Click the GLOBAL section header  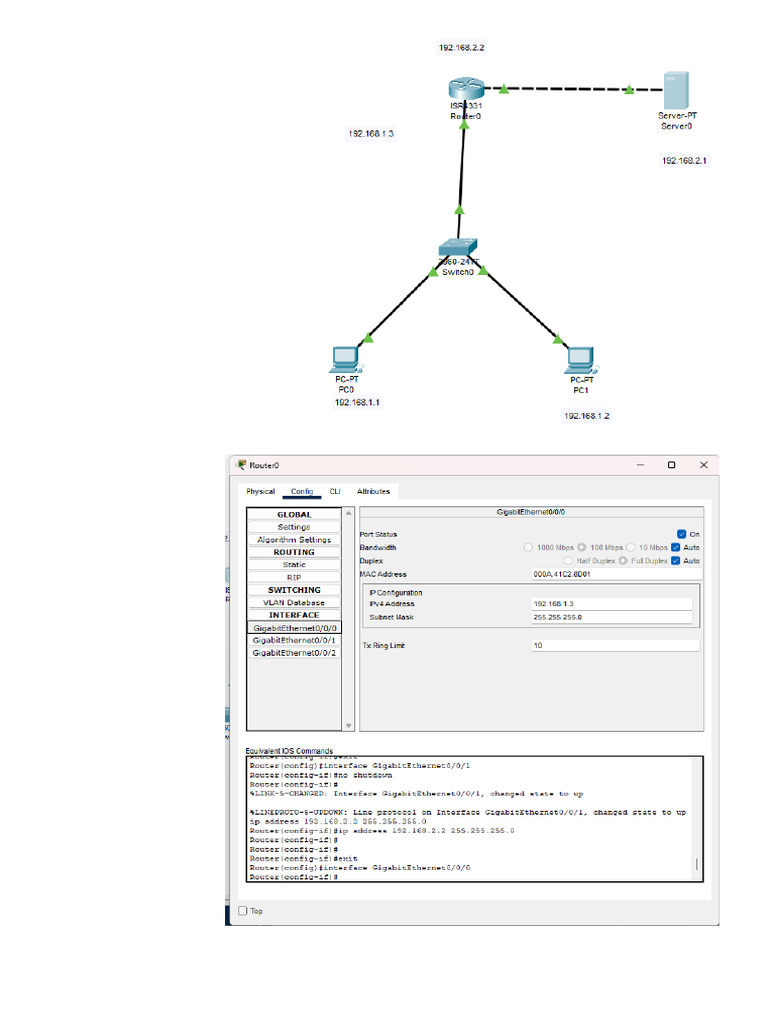[x=294, y=515]
